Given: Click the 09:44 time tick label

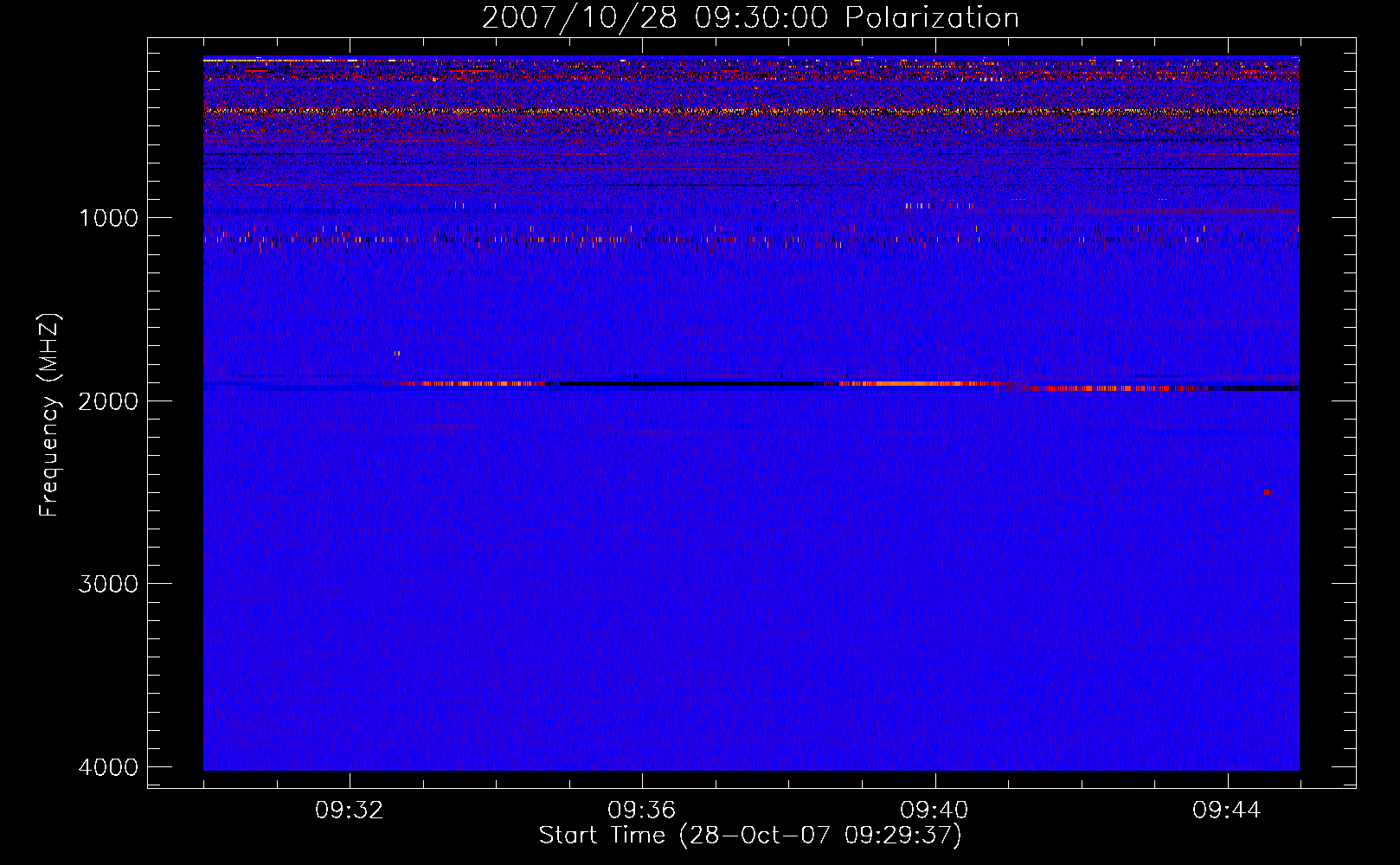Looking at the screenshot, I should pos(1227,811).
